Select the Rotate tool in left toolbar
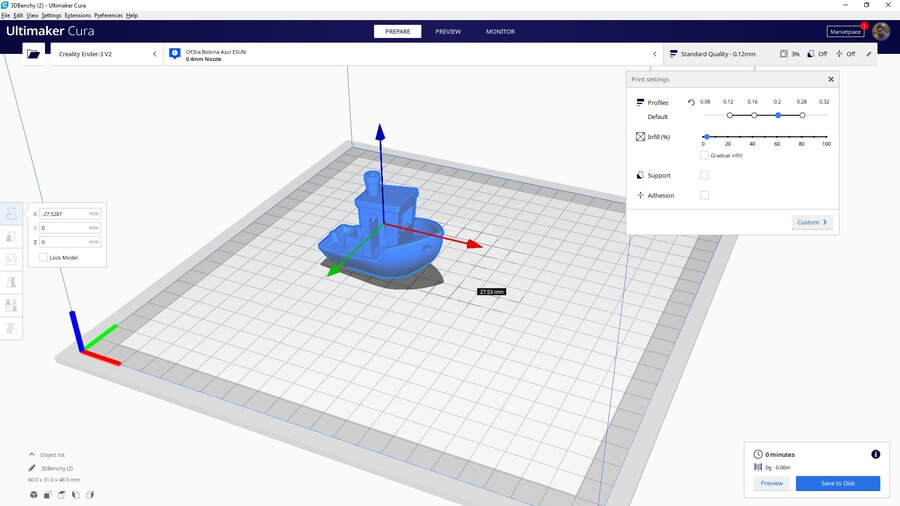 11,259
